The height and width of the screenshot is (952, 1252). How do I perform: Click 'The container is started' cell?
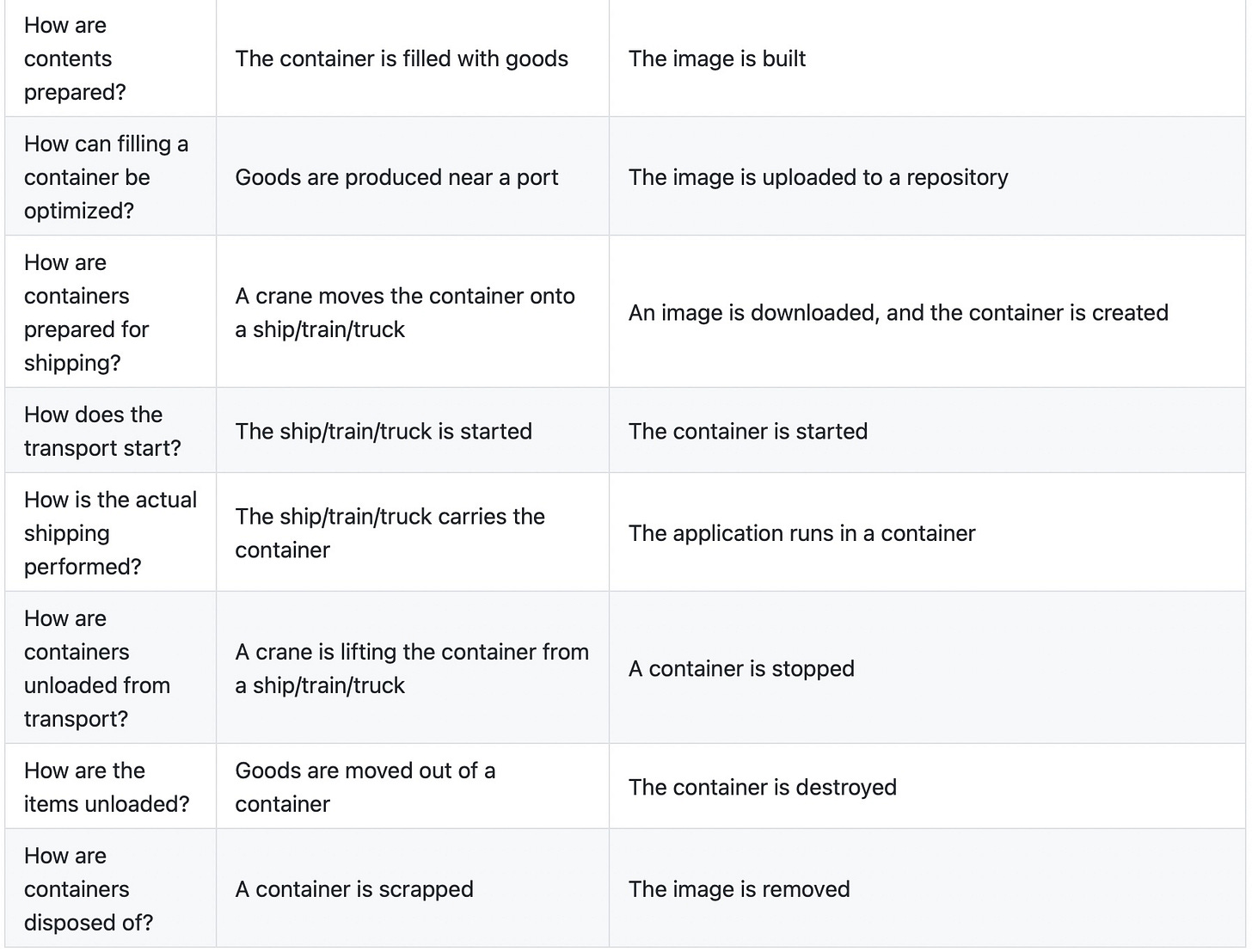click(x=927, y=430)
